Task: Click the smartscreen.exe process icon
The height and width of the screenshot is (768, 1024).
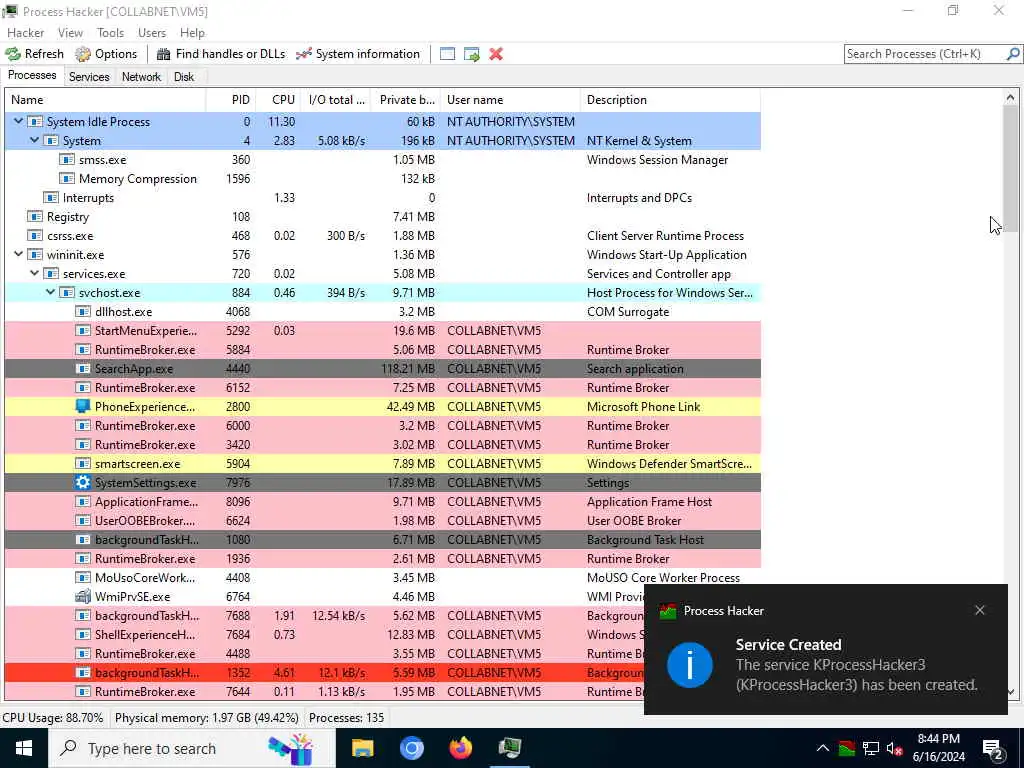Action: tap(82, 464)
